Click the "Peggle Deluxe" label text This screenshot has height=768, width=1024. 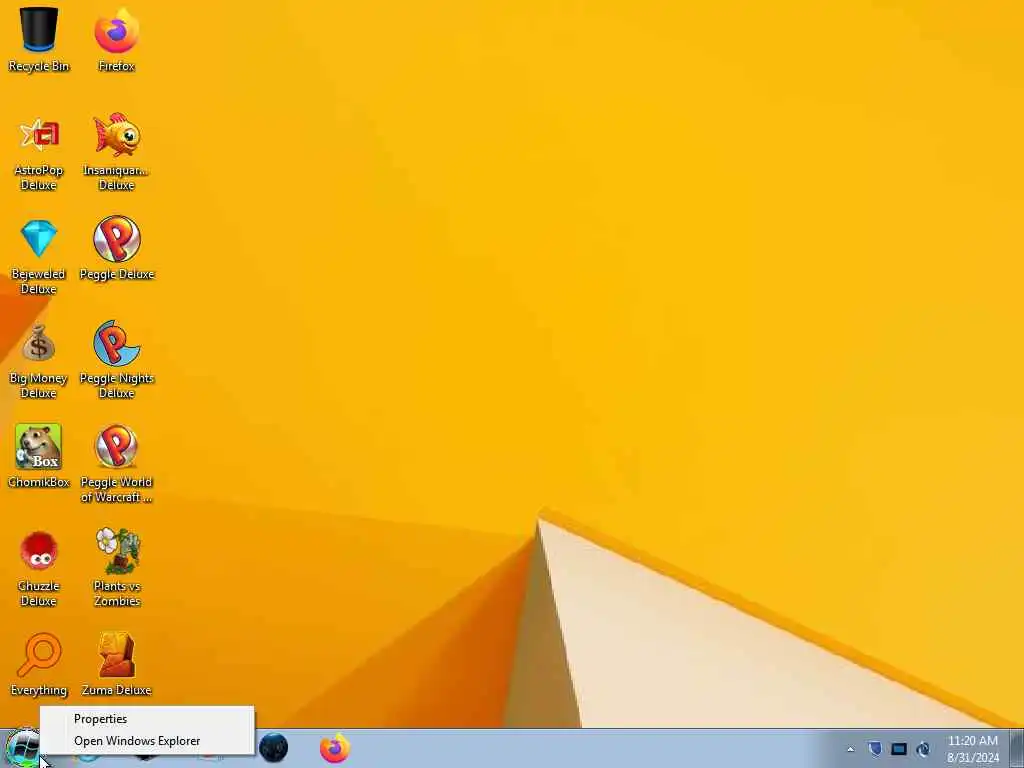117,274
